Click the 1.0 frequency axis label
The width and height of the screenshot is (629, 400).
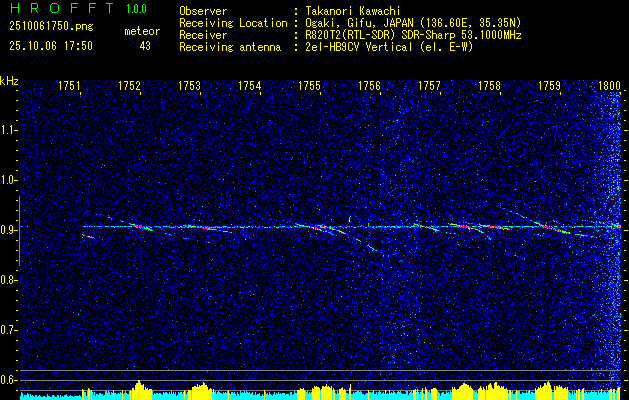pyautogui.click(x=7, y=180)
